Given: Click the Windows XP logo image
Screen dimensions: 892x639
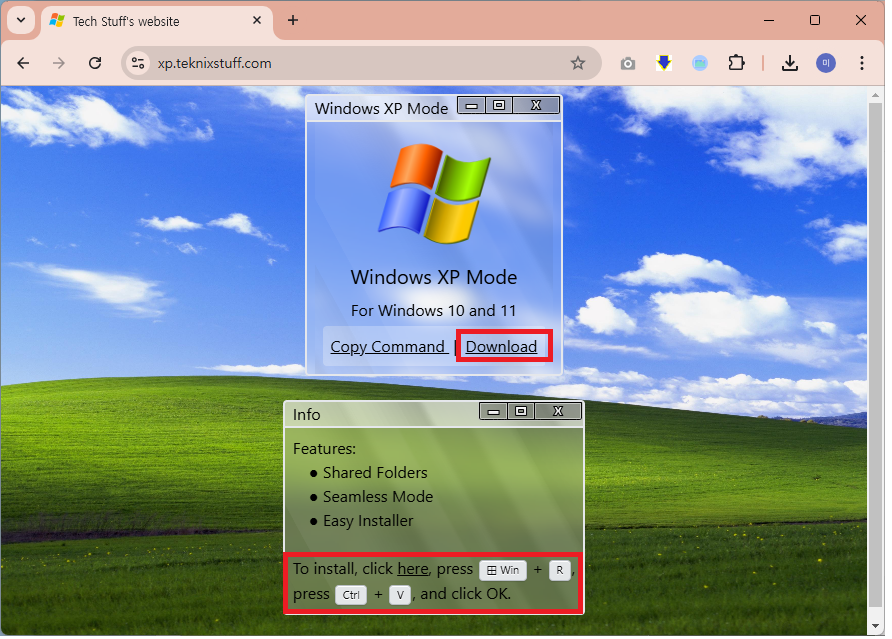Looking at the screenshot, I should click(x=435, y=194).
